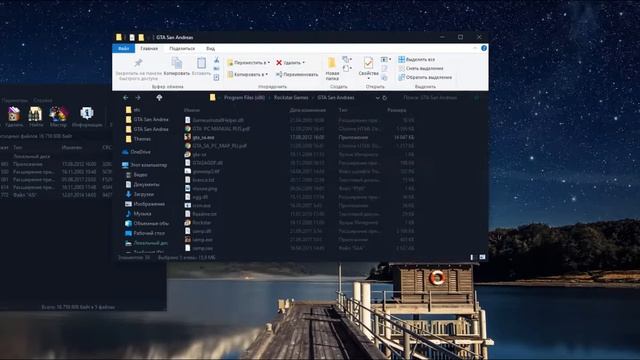Refresh the folder with the circular arrow
This screenshot has width=640, height=360.
384,98
